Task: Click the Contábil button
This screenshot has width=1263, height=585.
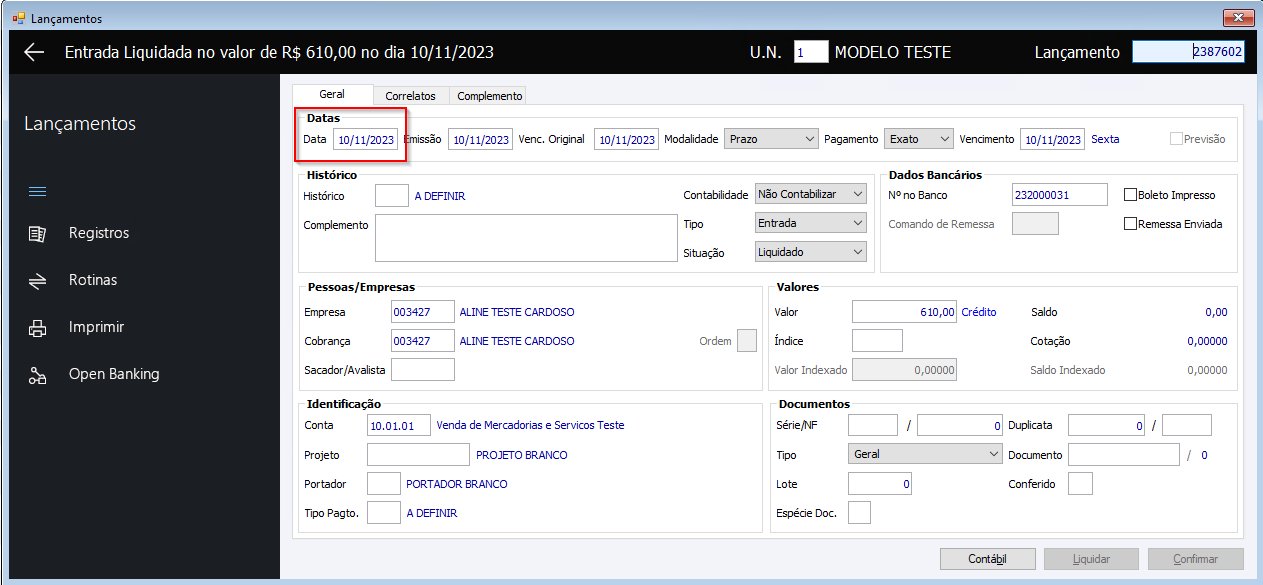Action: 988,559
